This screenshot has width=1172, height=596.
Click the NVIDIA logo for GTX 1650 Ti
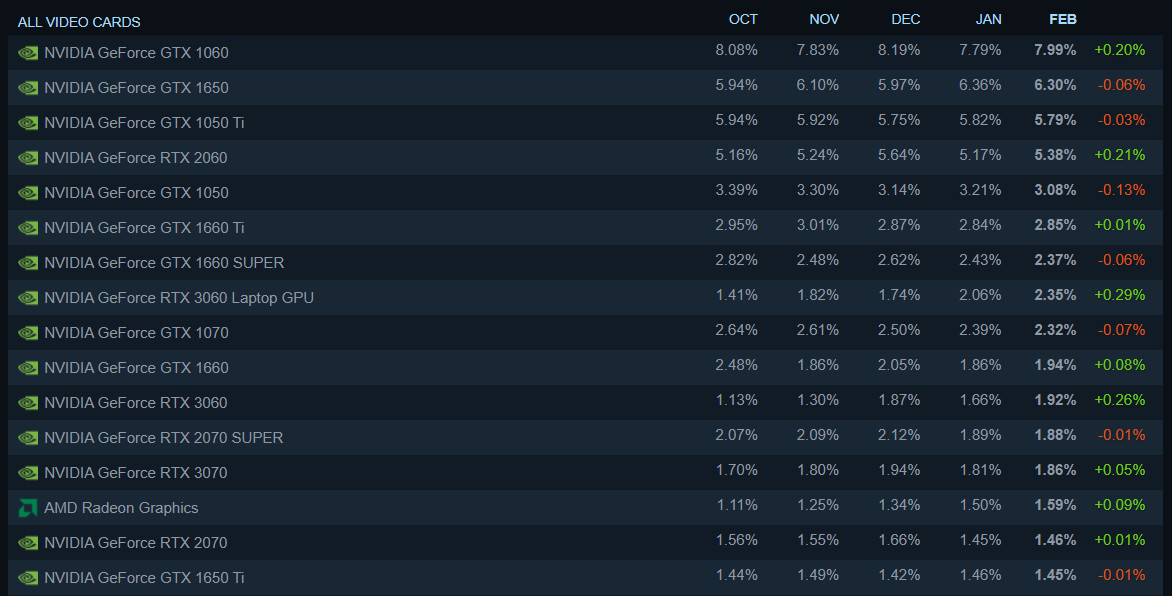point(28,578)
